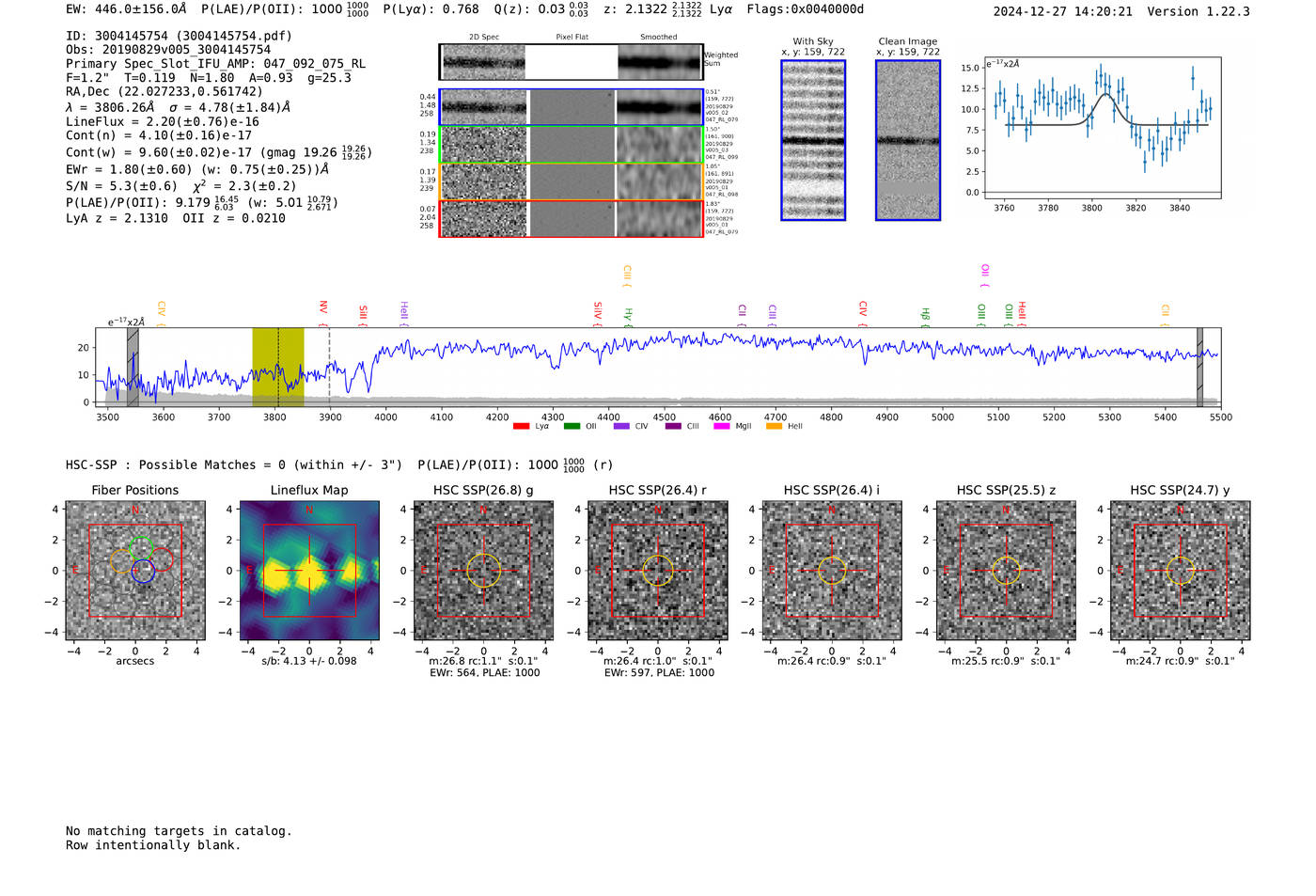Image resolution: width=1316 pixels, height=896 pixels.
Task: Select the Hγ line marker label
Action: (x=629, y=316)
